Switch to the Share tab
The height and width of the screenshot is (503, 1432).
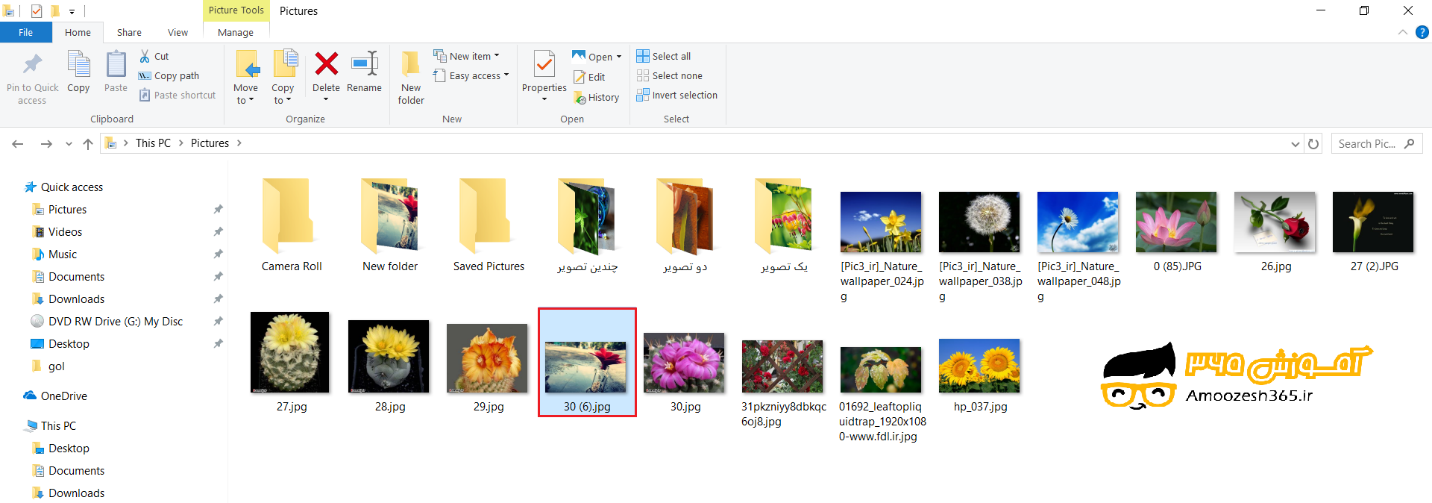[129, 33]
